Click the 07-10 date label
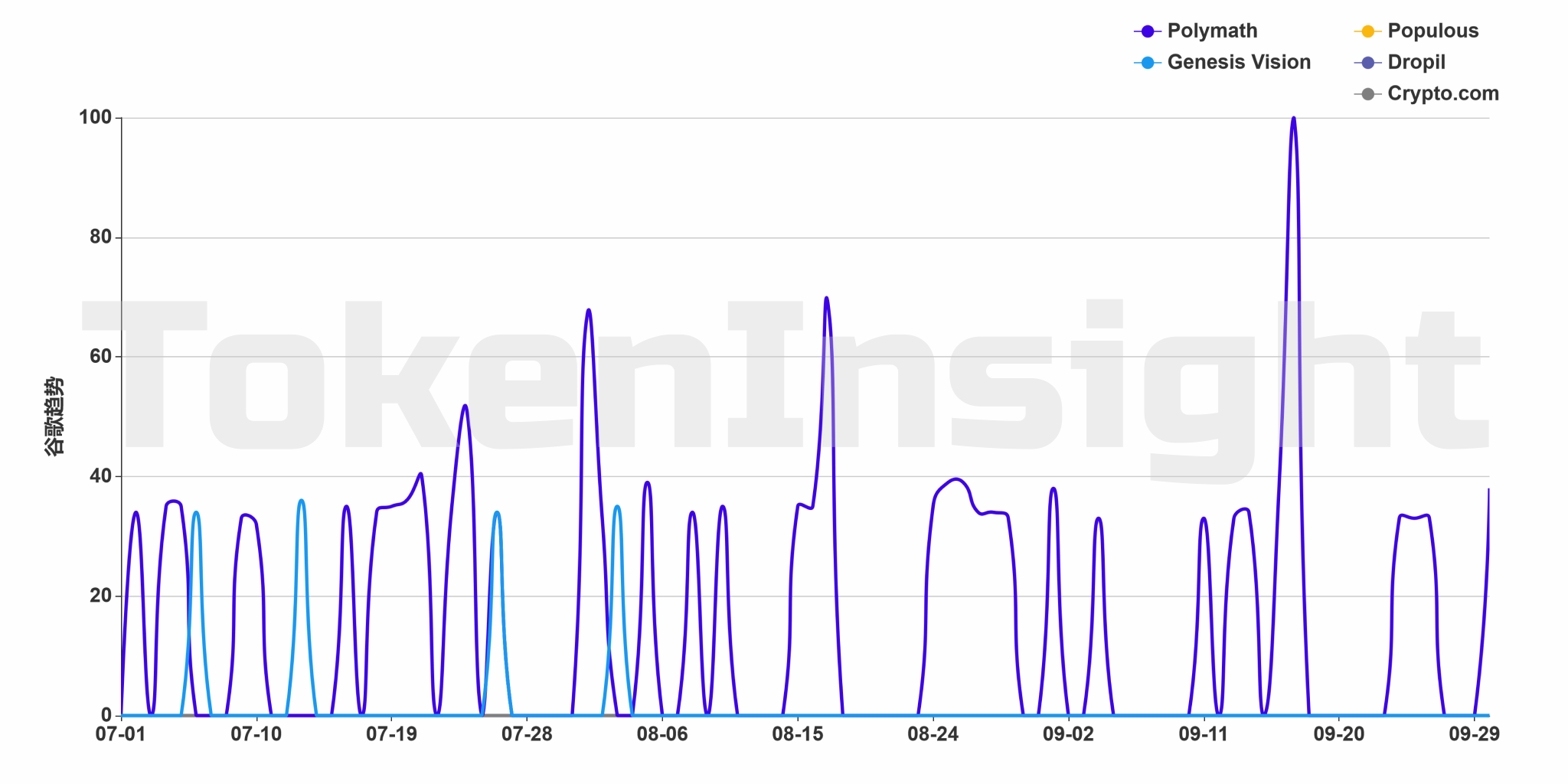The width and height of the screenshot is (1568, 784). coord(256,734)
